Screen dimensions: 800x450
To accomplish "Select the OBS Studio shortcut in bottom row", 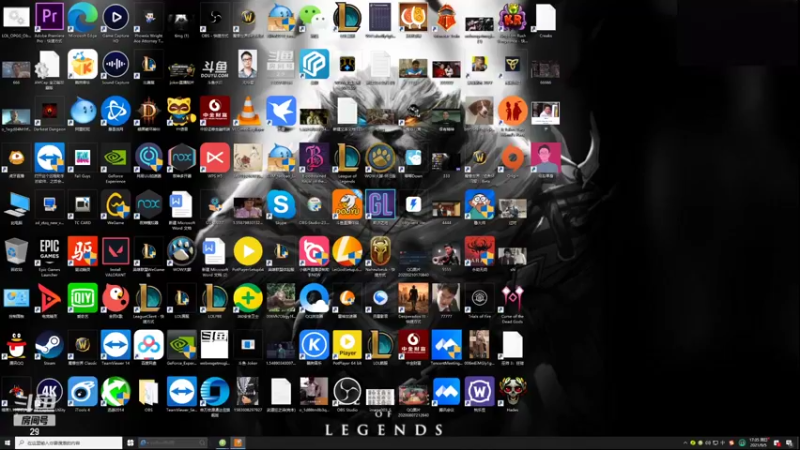I will pos(347,391).
